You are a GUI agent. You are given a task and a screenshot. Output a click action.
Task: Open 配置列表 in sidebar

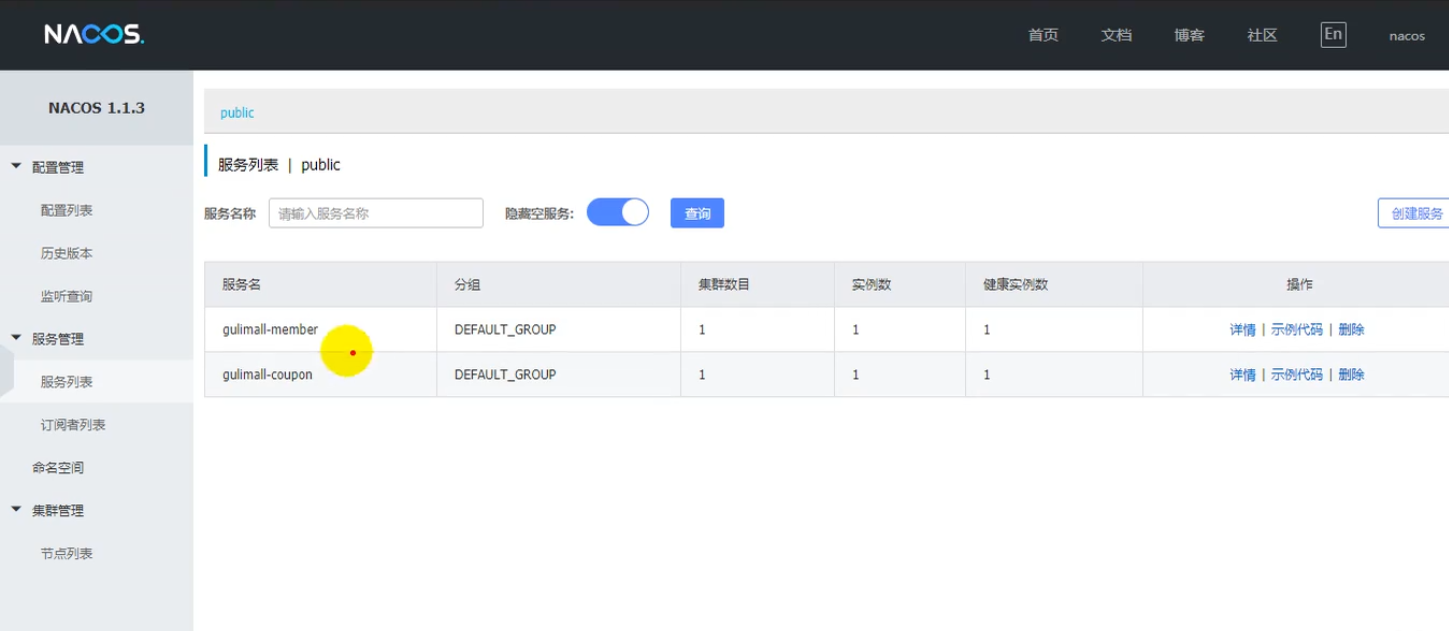point(67,211)
